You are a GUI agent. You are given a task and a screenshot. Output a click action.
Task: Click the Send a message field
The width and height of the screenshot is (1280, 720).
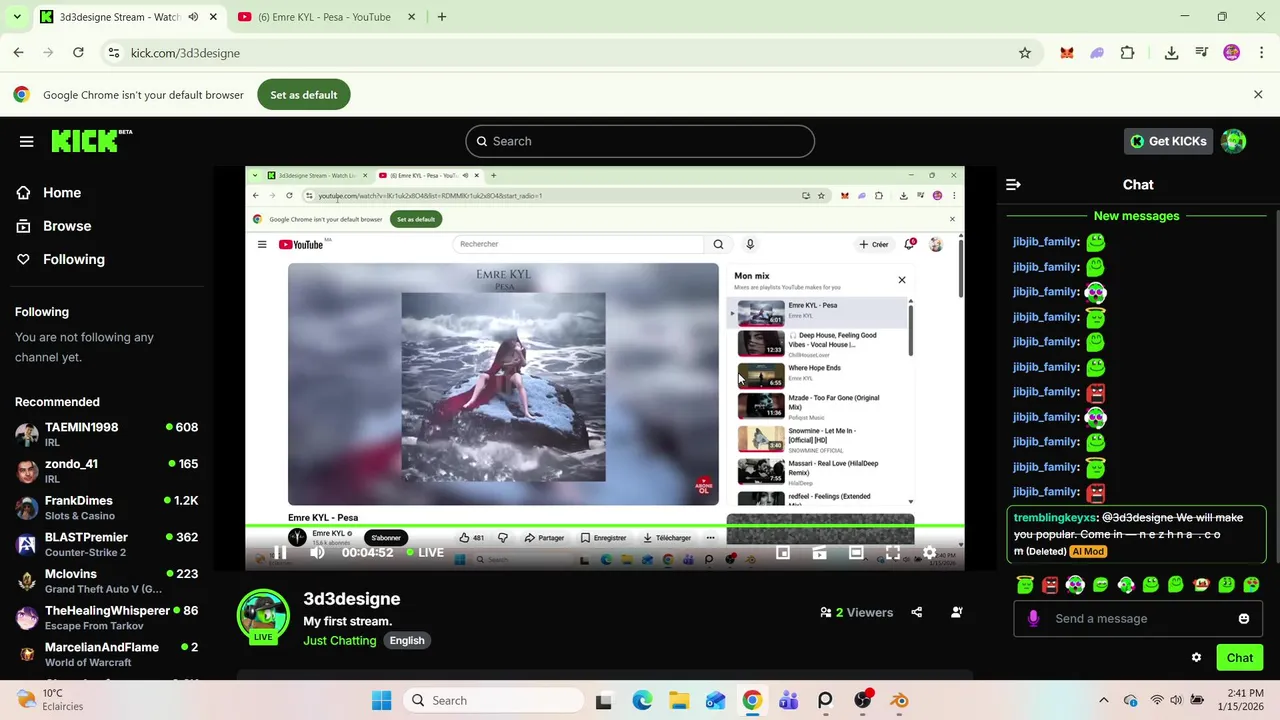click(1140, 618)
